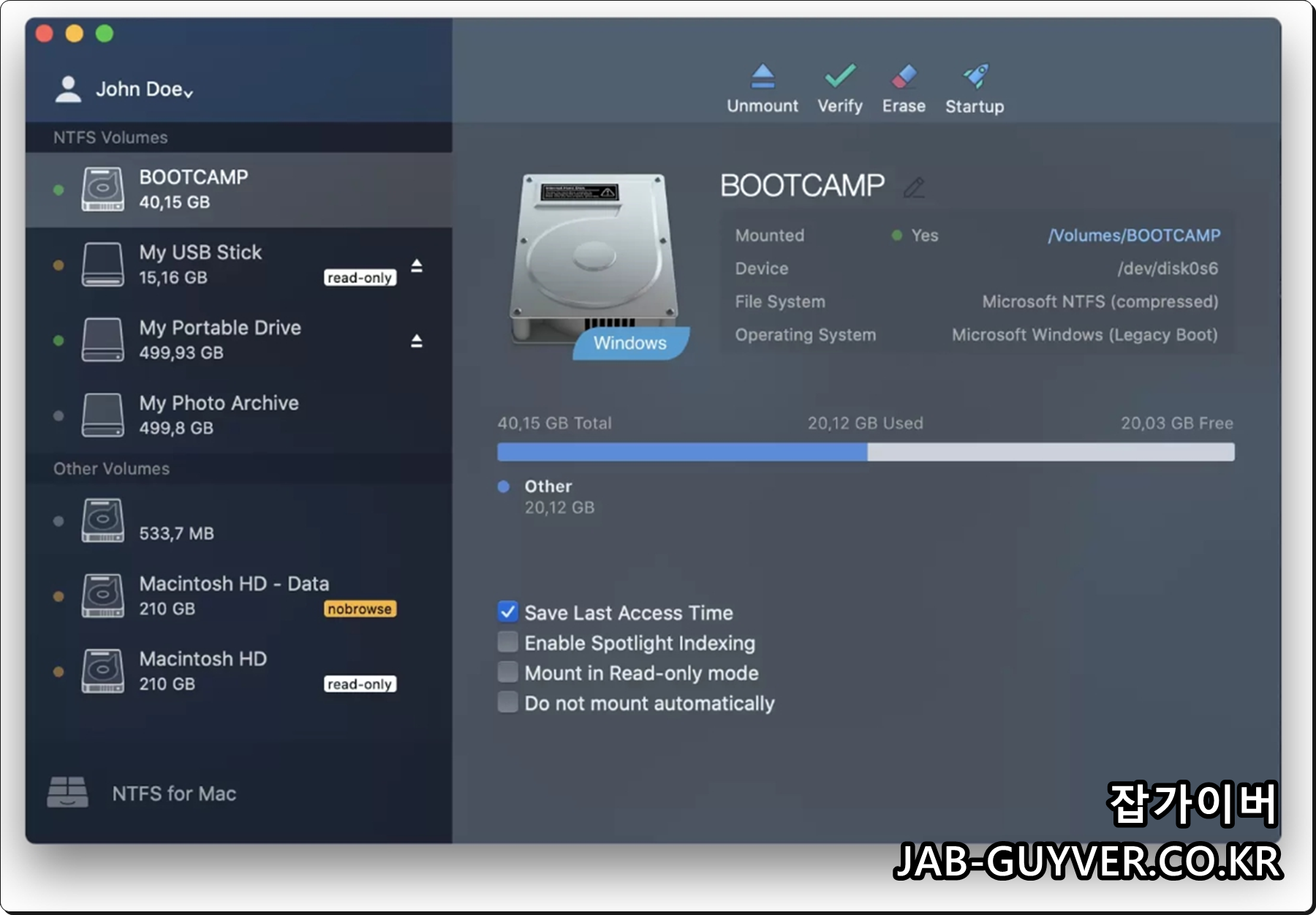Click the My Portable Drive disk icon

click(102, 340)
